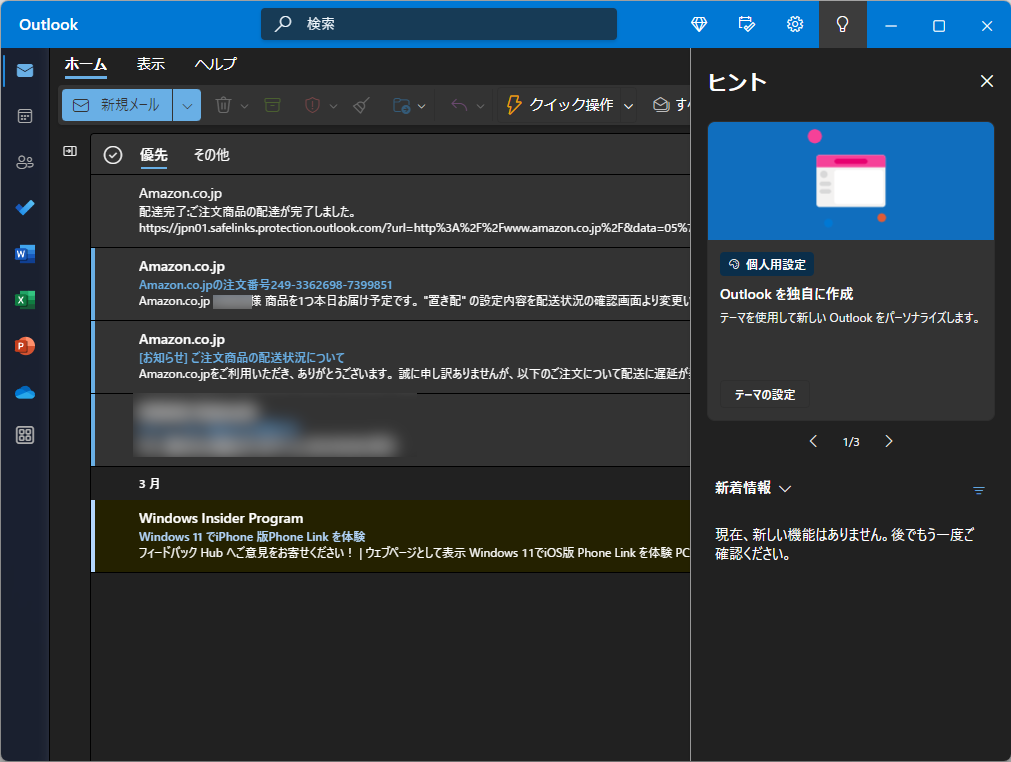Open the People view from the sidebar
Screen dimensions: 1011x762
coord(24,161)
